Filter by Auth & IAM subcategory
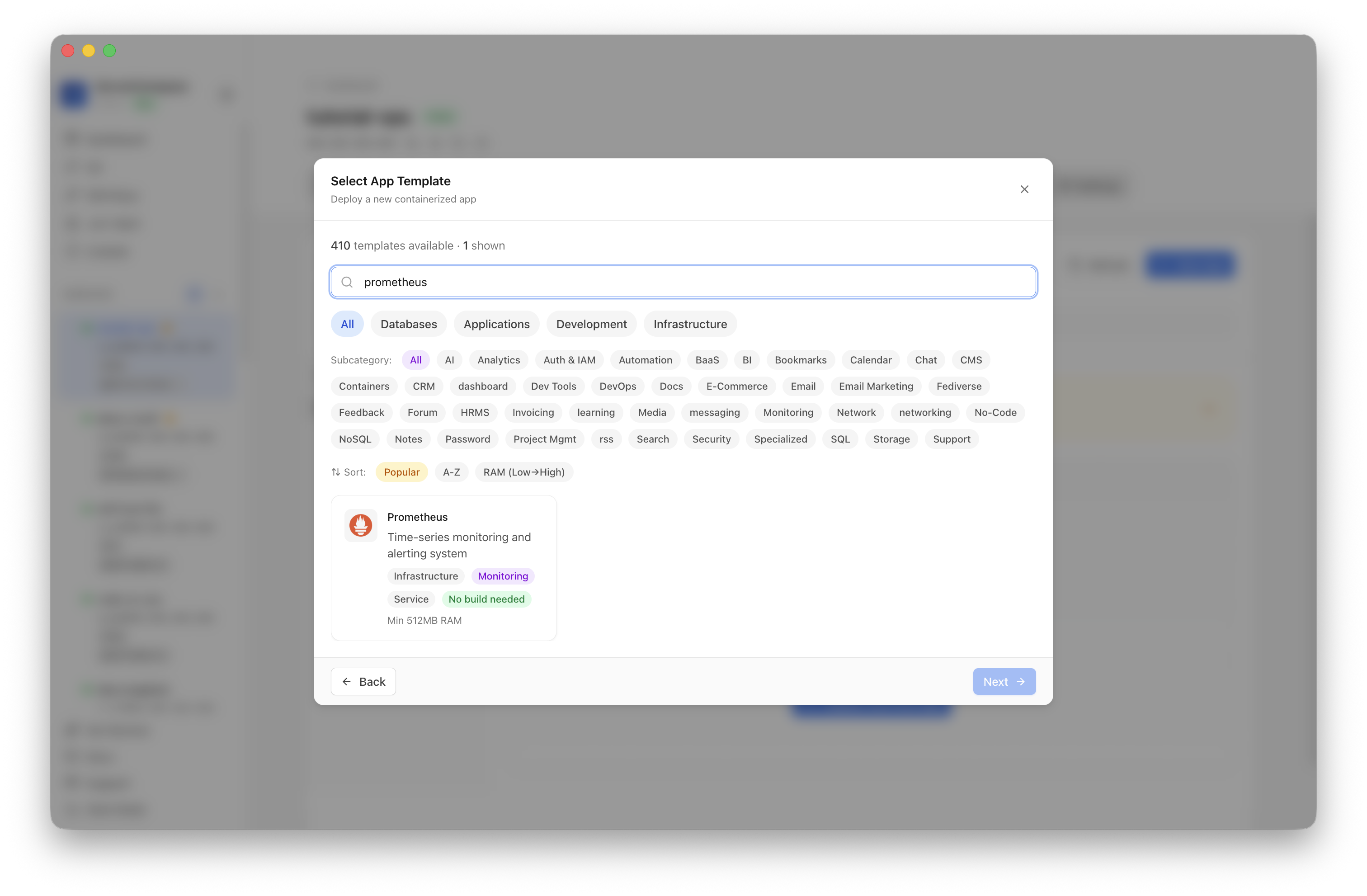The height and width of the screenshot is (896, 1367). point(569,360)
